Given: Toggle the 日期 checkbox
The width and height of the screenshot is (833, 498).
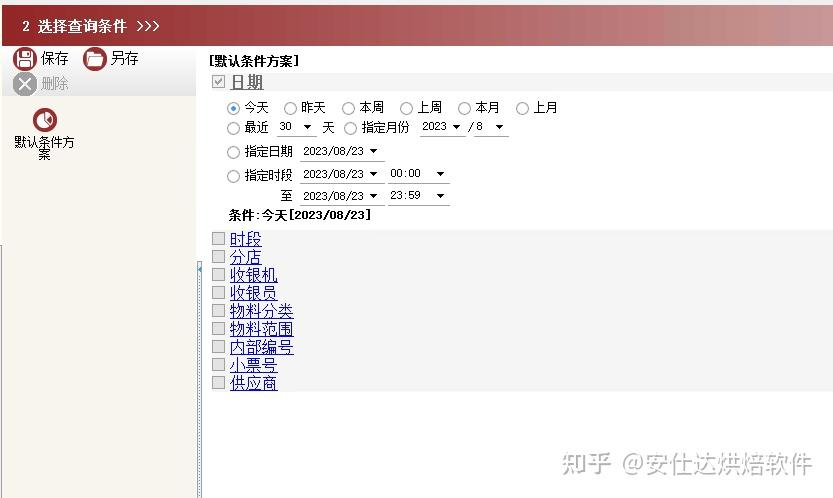Looking at the screenshot, I should pyautogui.click(x=218, y=81).
